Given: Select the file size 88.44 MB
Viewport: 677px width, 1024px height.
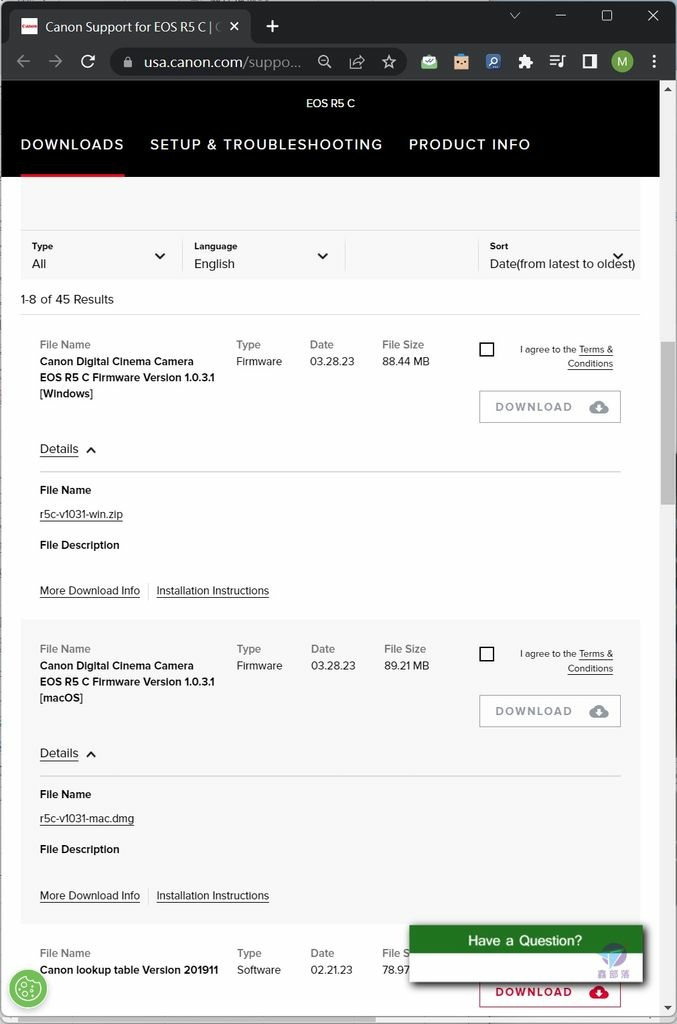Looking at the screenshot, I should pos(405,361).
